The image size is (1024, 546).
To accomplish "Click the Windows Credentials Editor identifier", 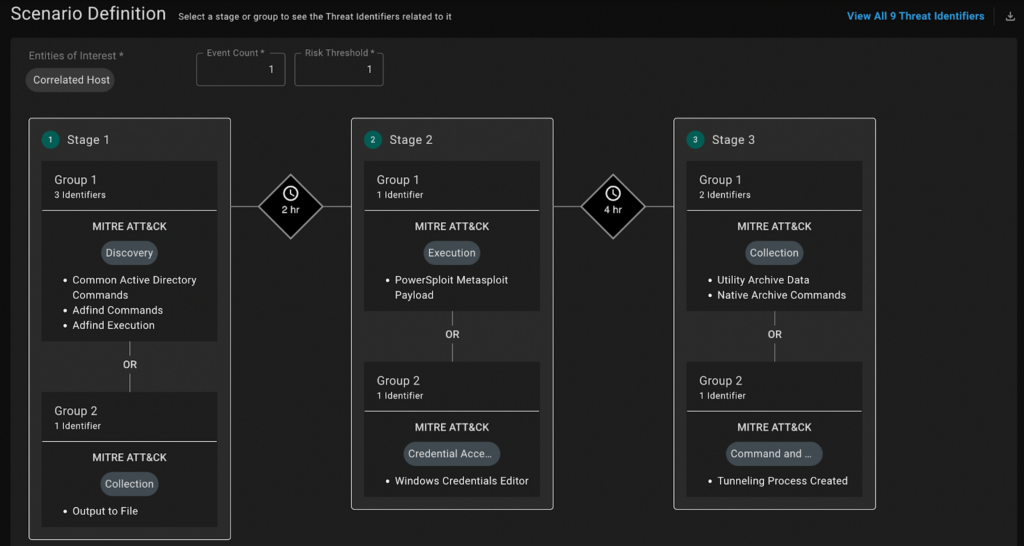I will tap(461, 481).
